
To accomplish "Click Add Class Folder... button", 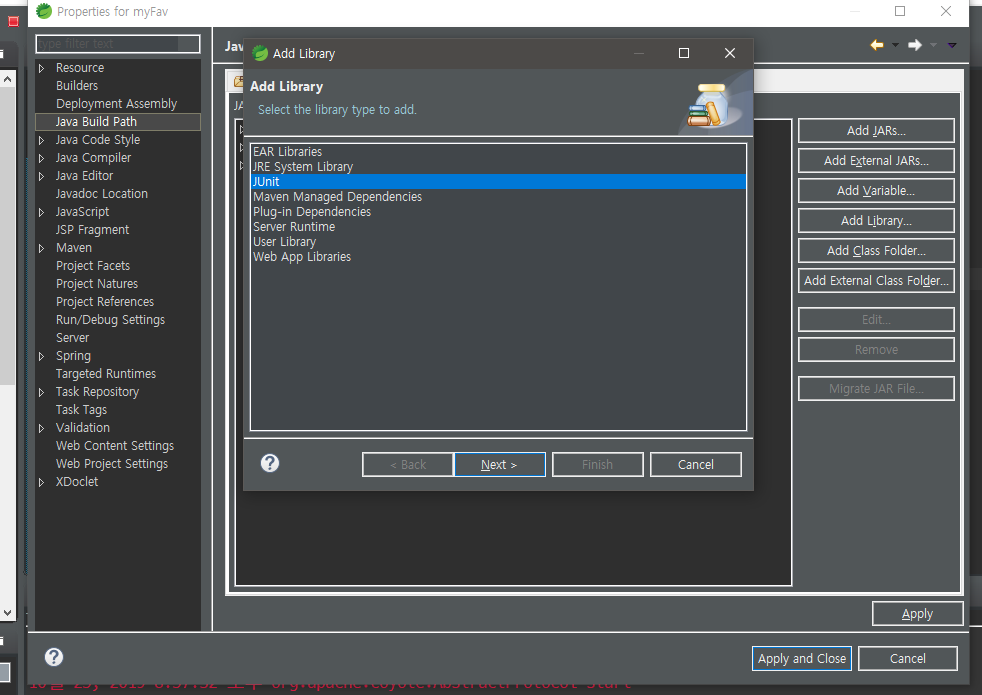I will click(x=876, y=250).
